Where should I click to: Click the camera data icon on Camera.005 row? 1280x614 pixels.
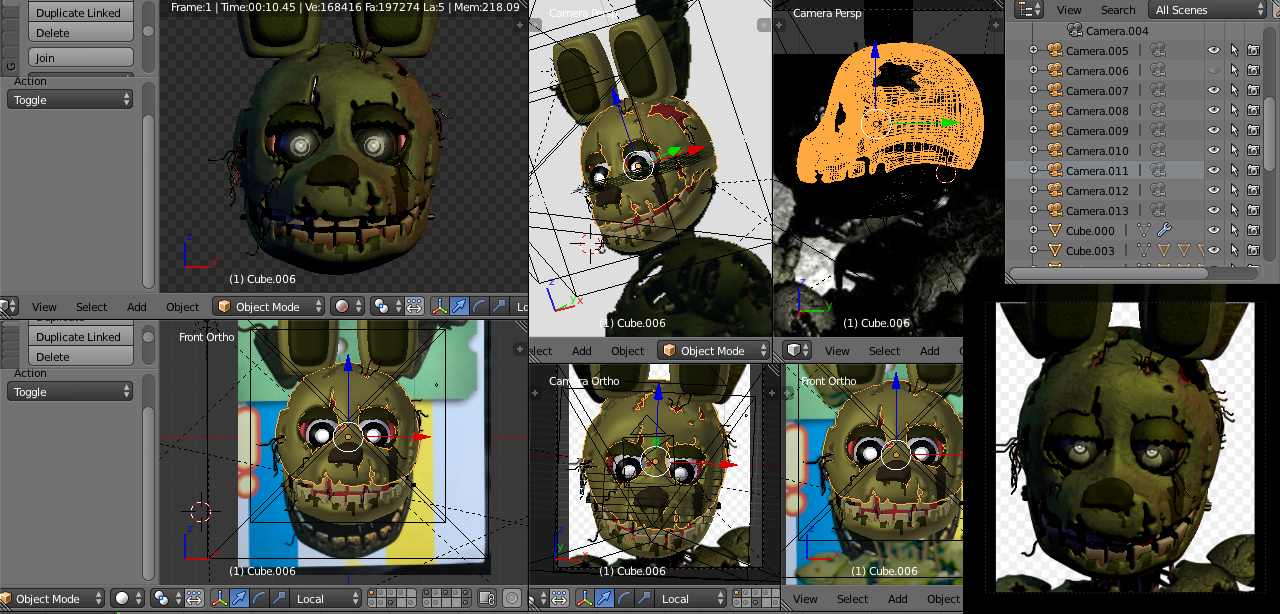pos(1158,50)
